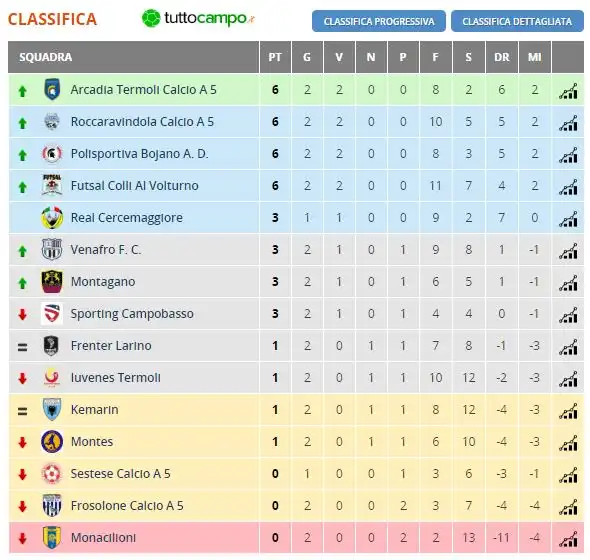Open the stats chart icon for Kemarin
590x560 pixels.
coord(568,410)
